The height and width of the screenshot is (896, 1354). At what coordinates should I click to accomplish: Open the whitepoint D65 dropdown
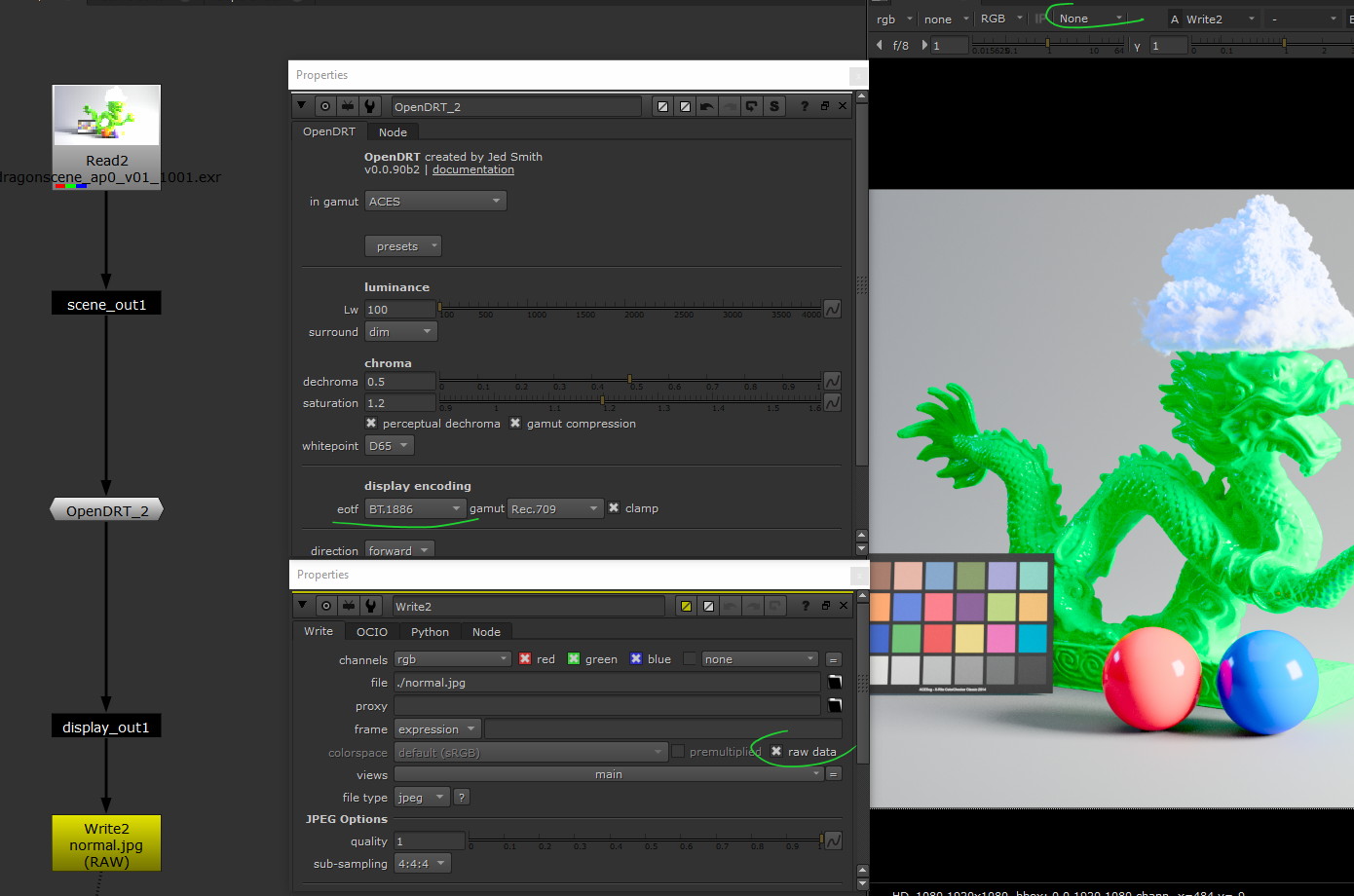[390, 445]
